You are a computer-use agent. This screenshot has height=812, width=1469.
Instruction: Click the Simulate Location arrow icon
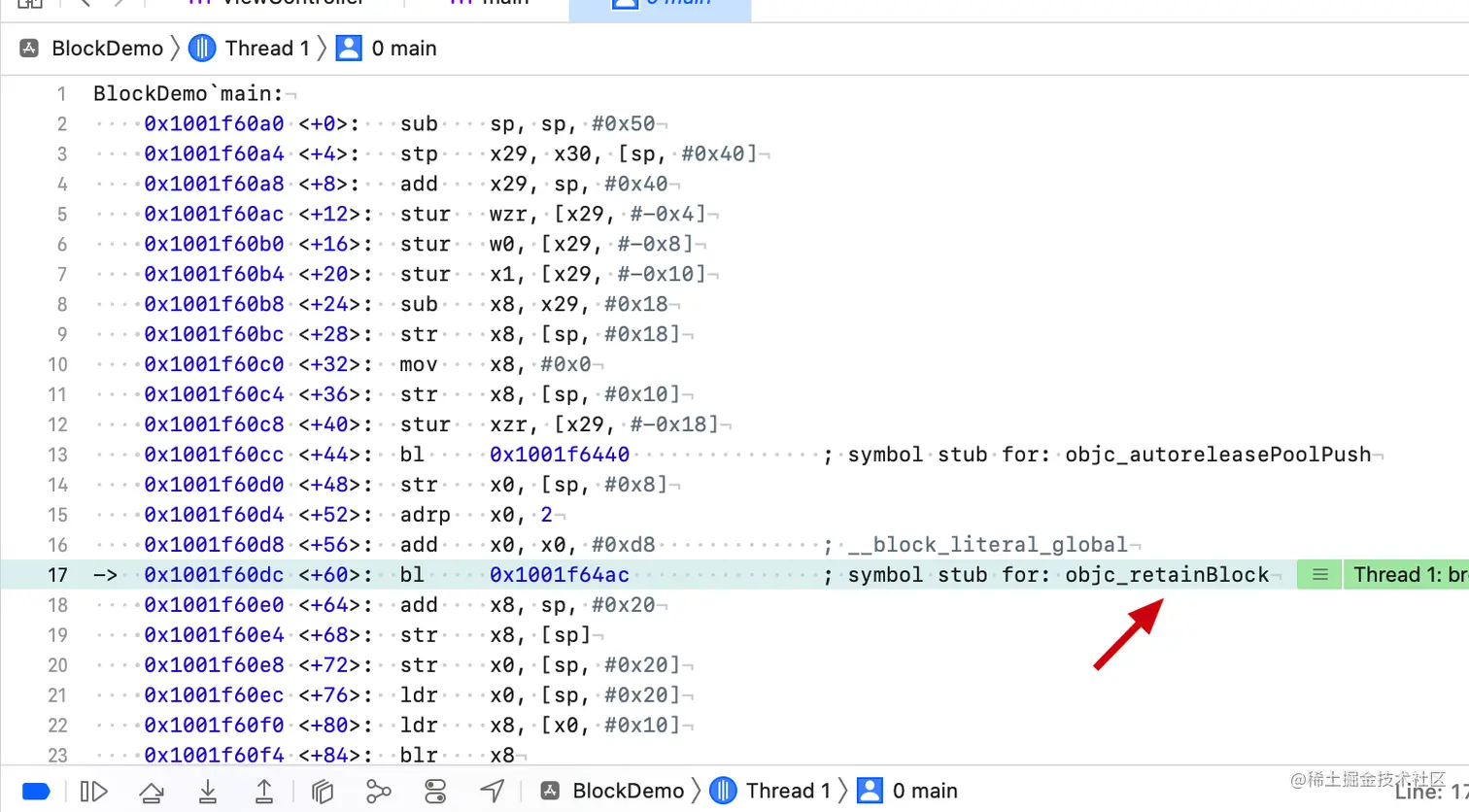click(493, 792)
